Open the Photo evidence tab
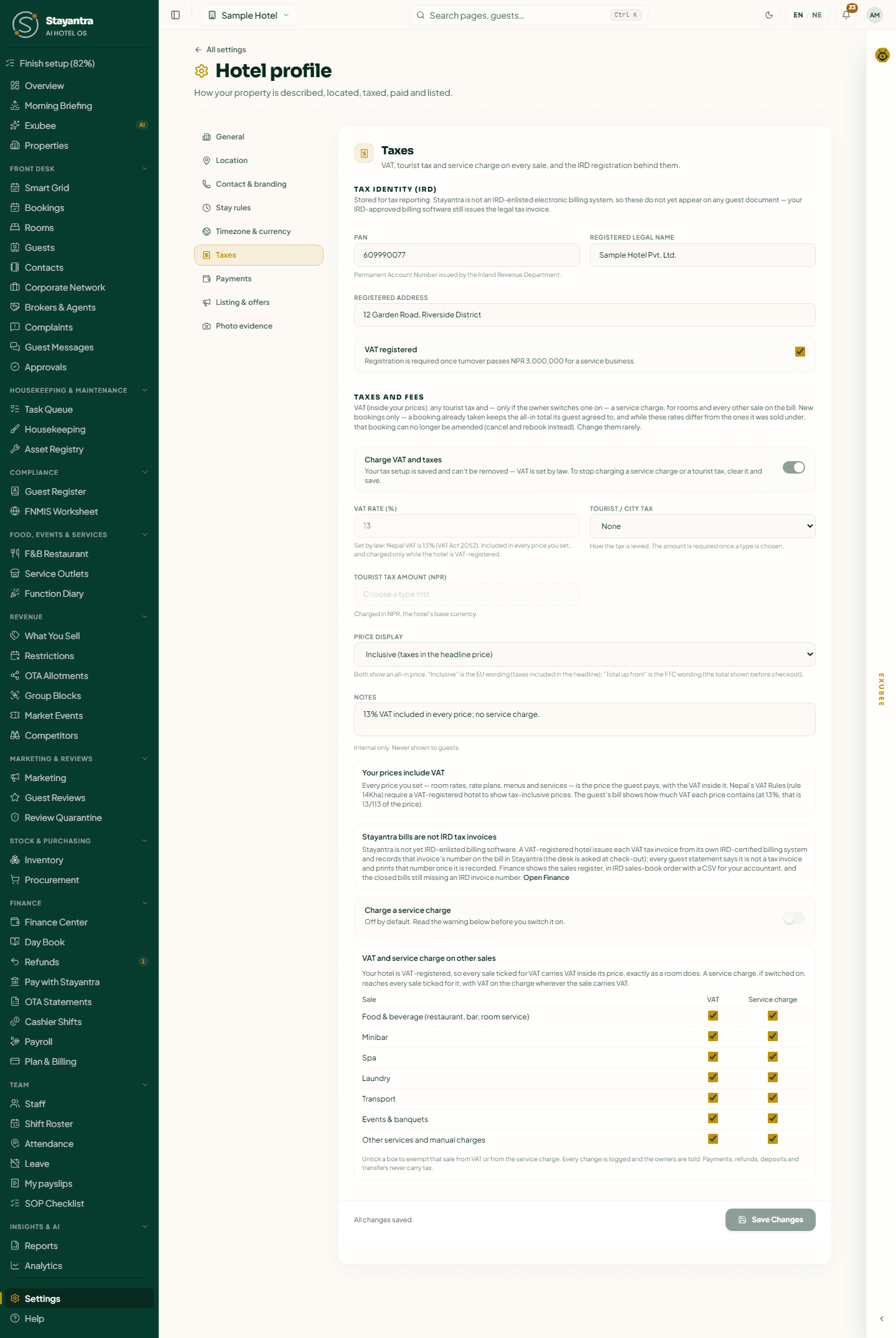896x1338 pixels. 259,326
